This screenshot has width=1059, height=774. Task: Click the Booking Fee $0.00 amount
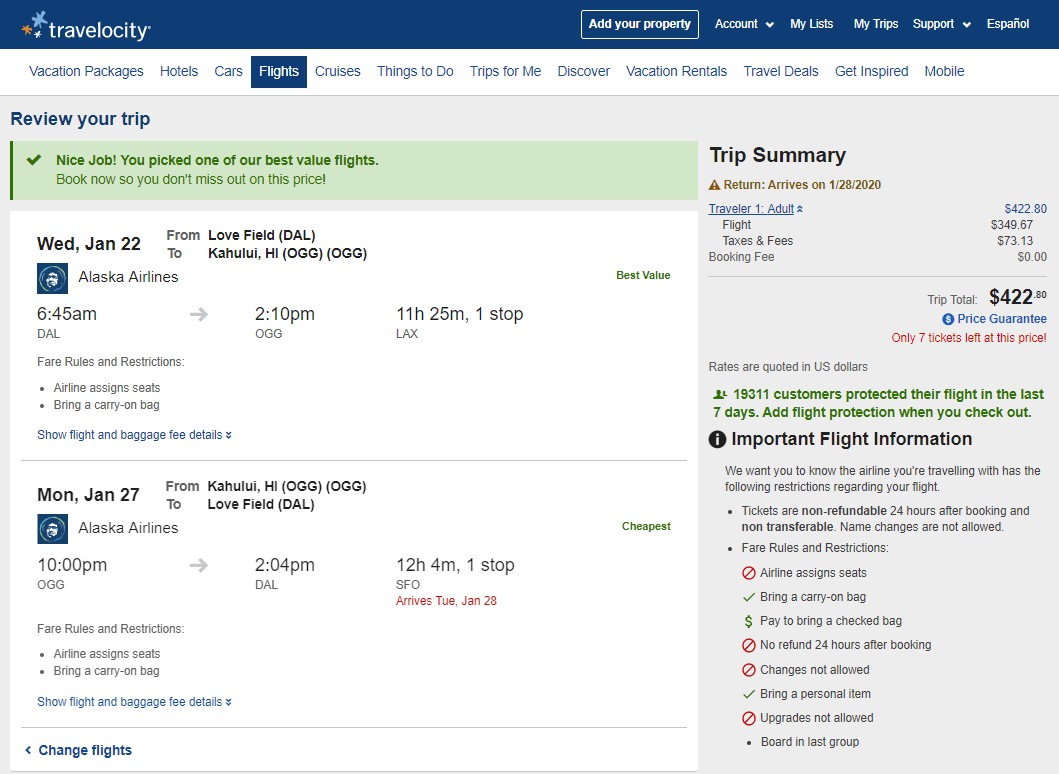[x=1032, y=257]
